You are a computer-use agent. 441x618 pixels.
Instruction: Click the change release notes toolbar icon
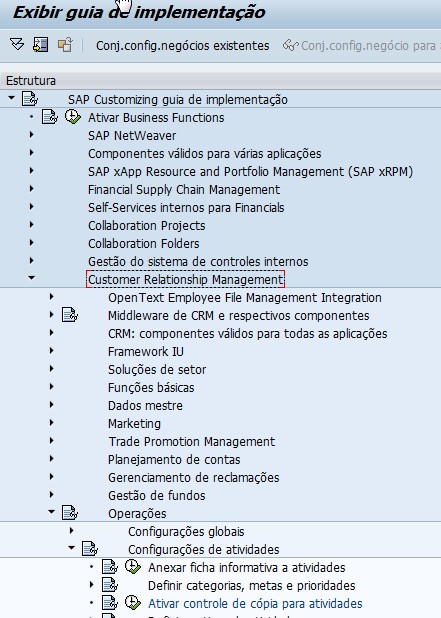[65, 45]
